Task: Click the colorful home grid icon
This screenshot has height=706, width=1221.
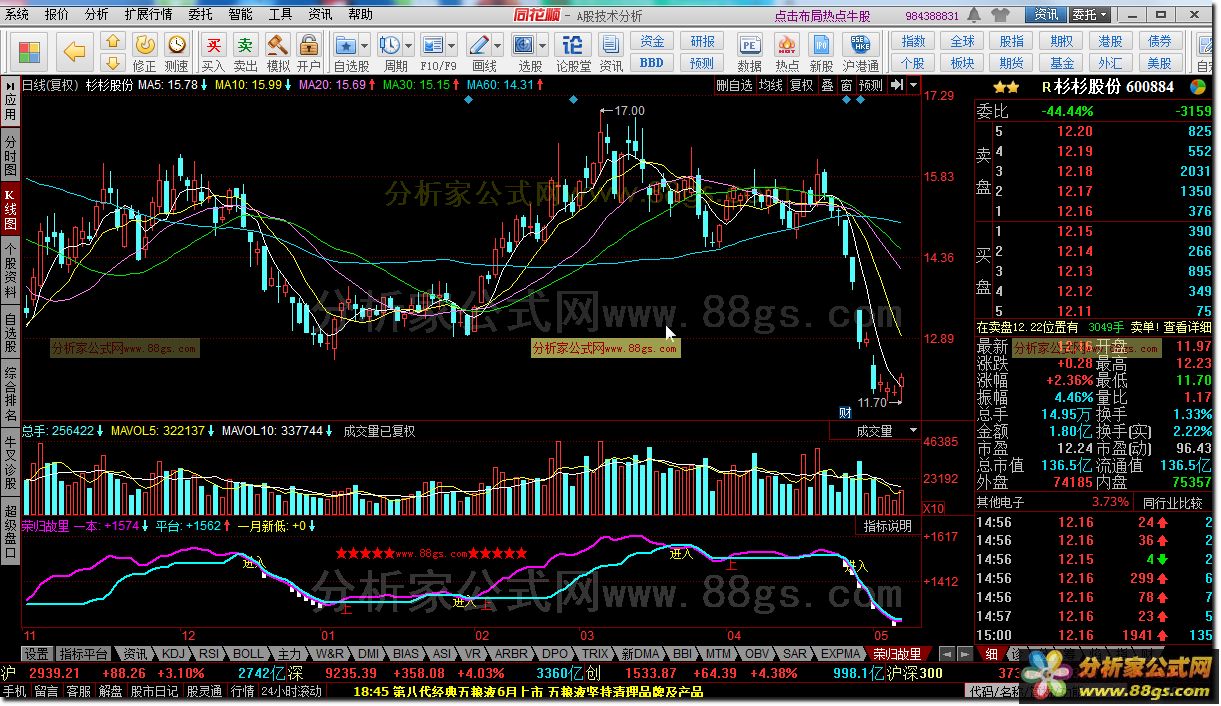Action: coord(30,52)
